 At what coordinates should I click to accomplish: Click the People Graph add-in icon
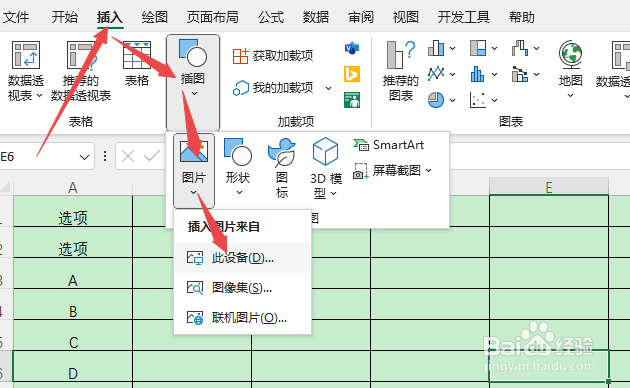(x=352, y=100)
